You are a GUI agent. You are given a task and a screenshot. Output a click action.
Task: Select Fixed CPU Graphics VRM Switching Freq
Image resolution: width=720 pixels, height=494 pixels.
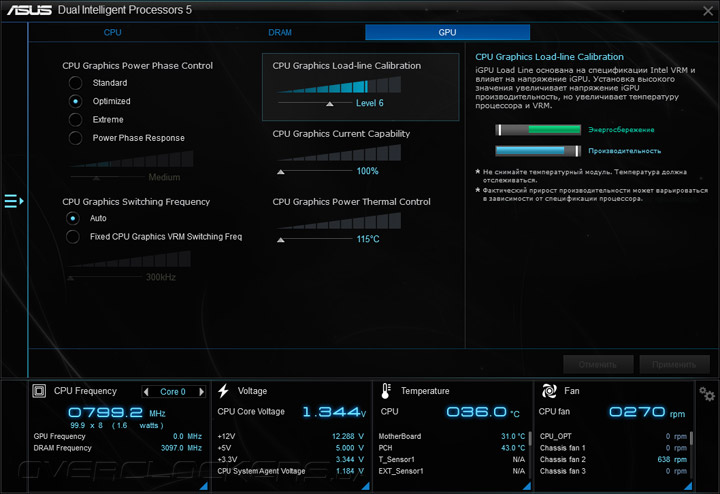pos(73,236)
